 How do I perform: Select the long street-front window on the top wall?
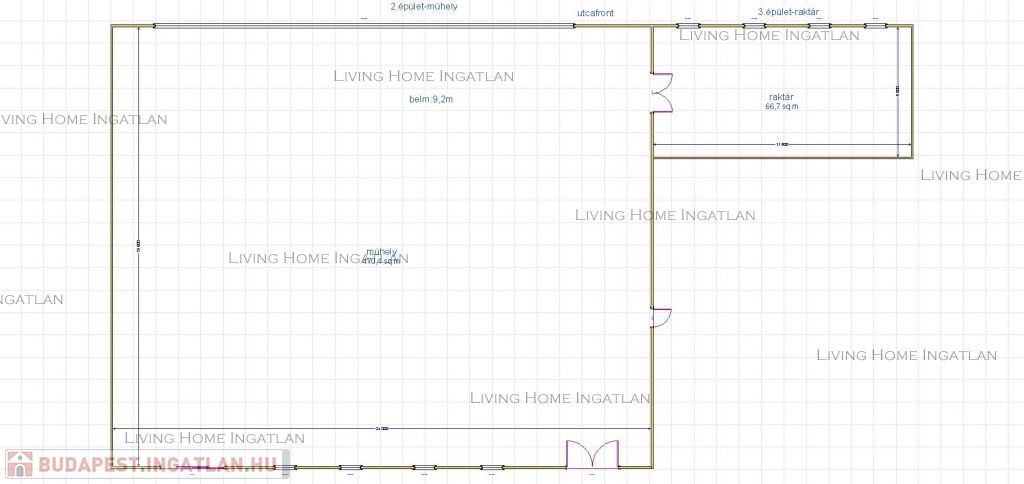coord(365,25)
